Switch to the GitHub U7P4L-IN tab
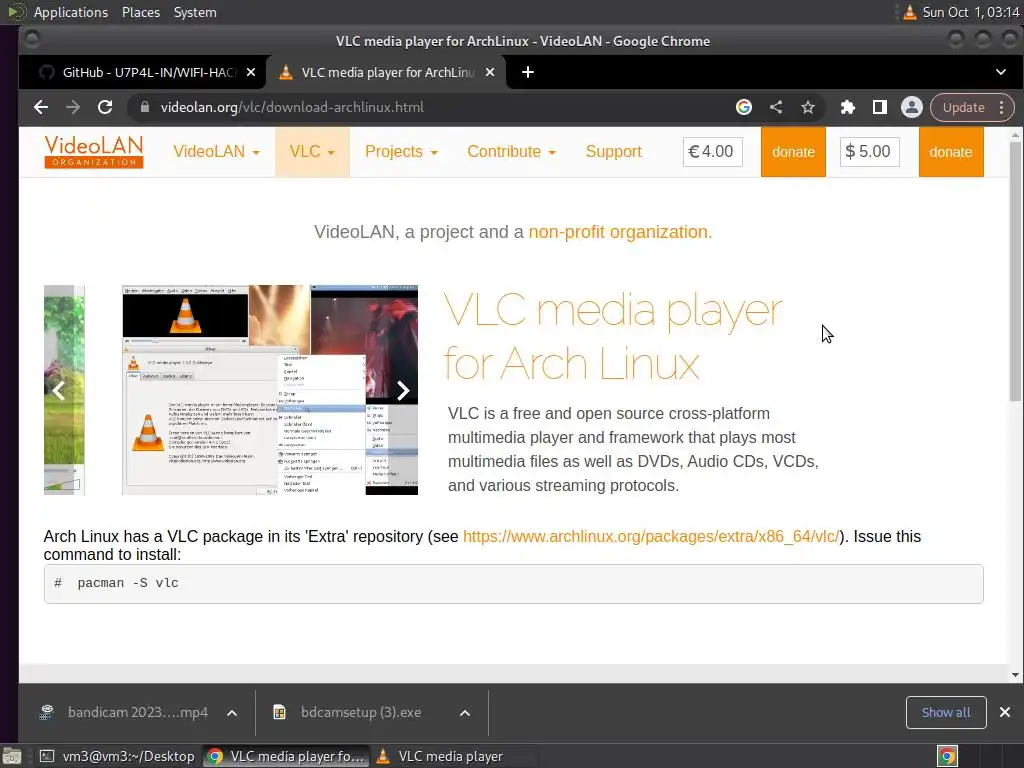1024x768 pixels. pyautogui.click(x=142, y=72)
